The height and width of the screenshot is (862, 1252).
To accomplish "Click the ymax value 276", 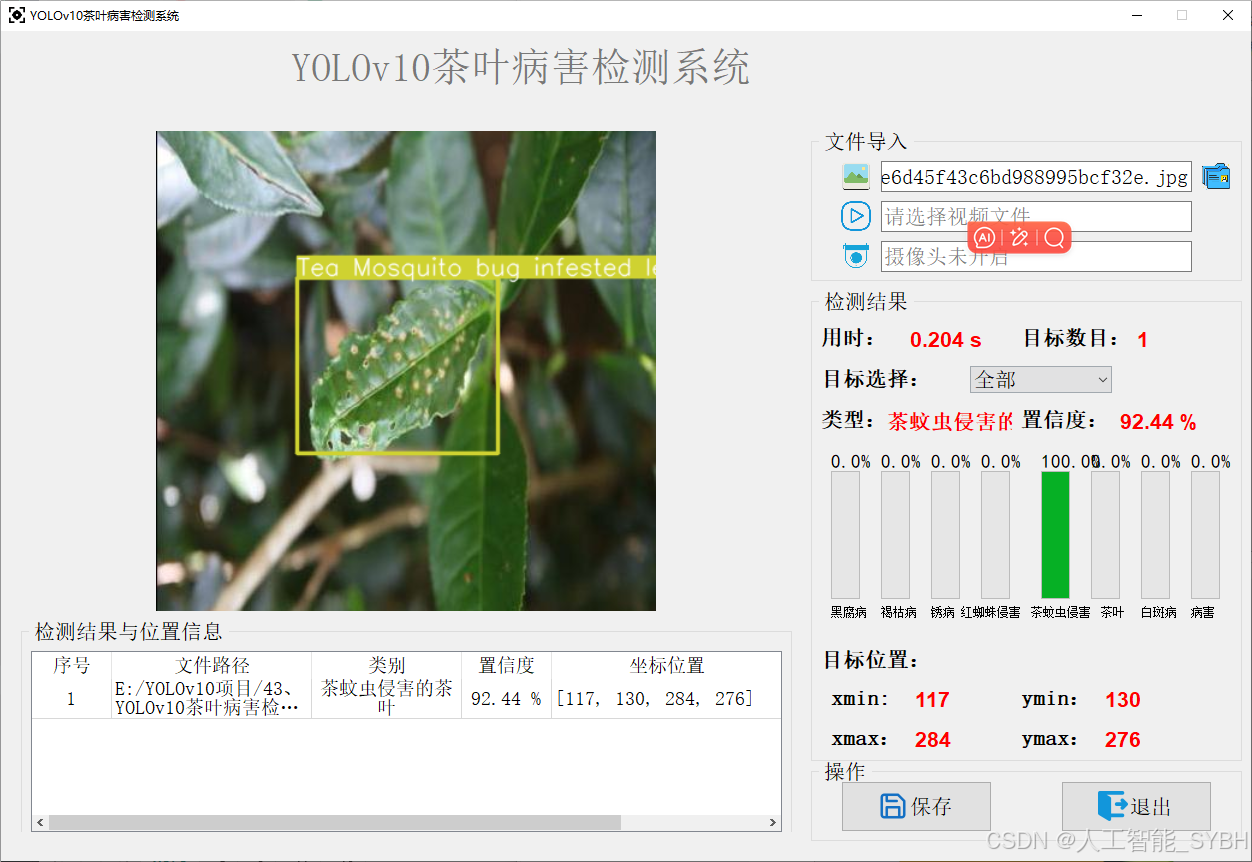I will click(x=1122, y=740).
